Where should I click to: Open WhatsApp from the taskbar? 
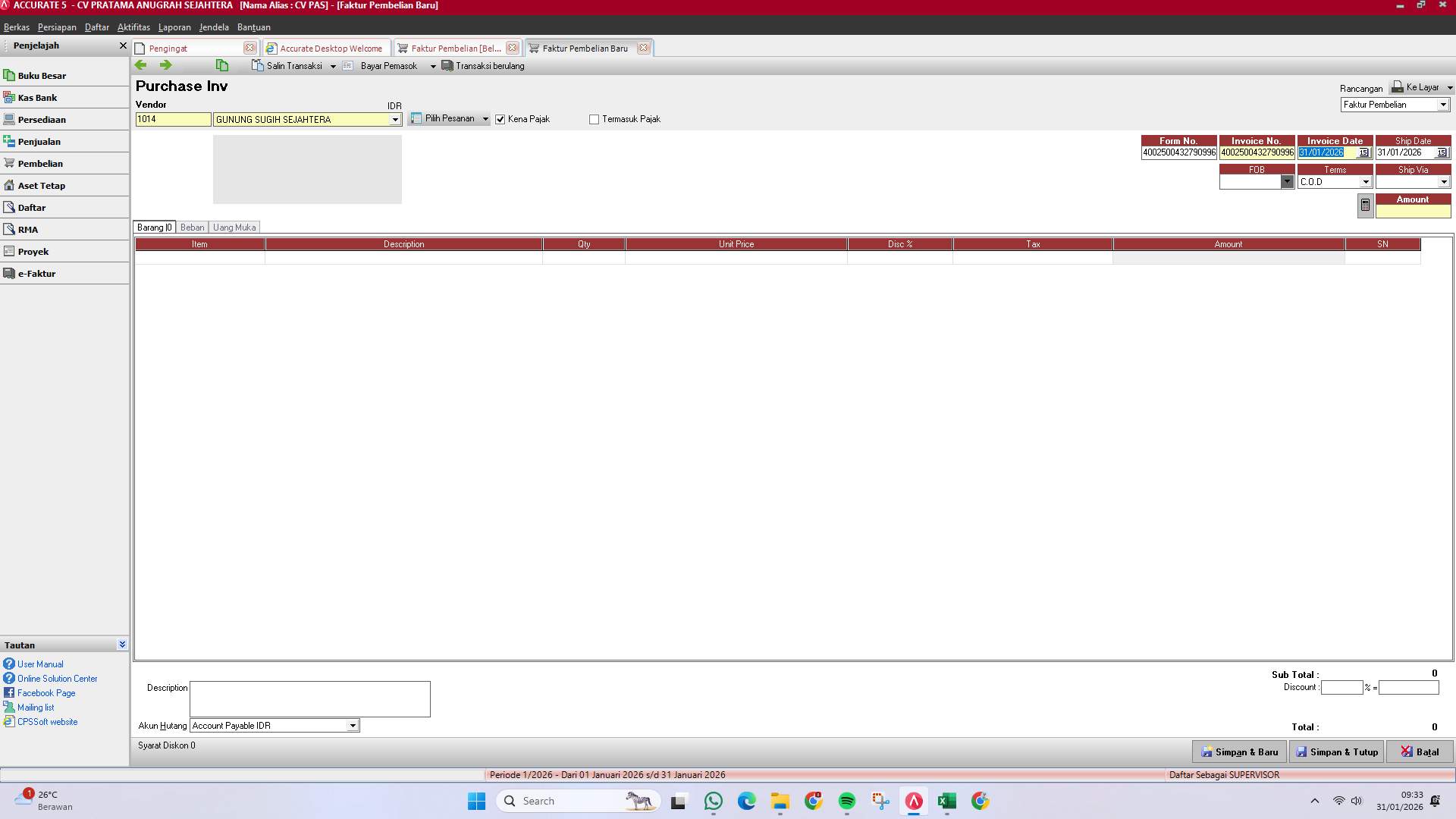pyautogui.click(x=713, y=801)
